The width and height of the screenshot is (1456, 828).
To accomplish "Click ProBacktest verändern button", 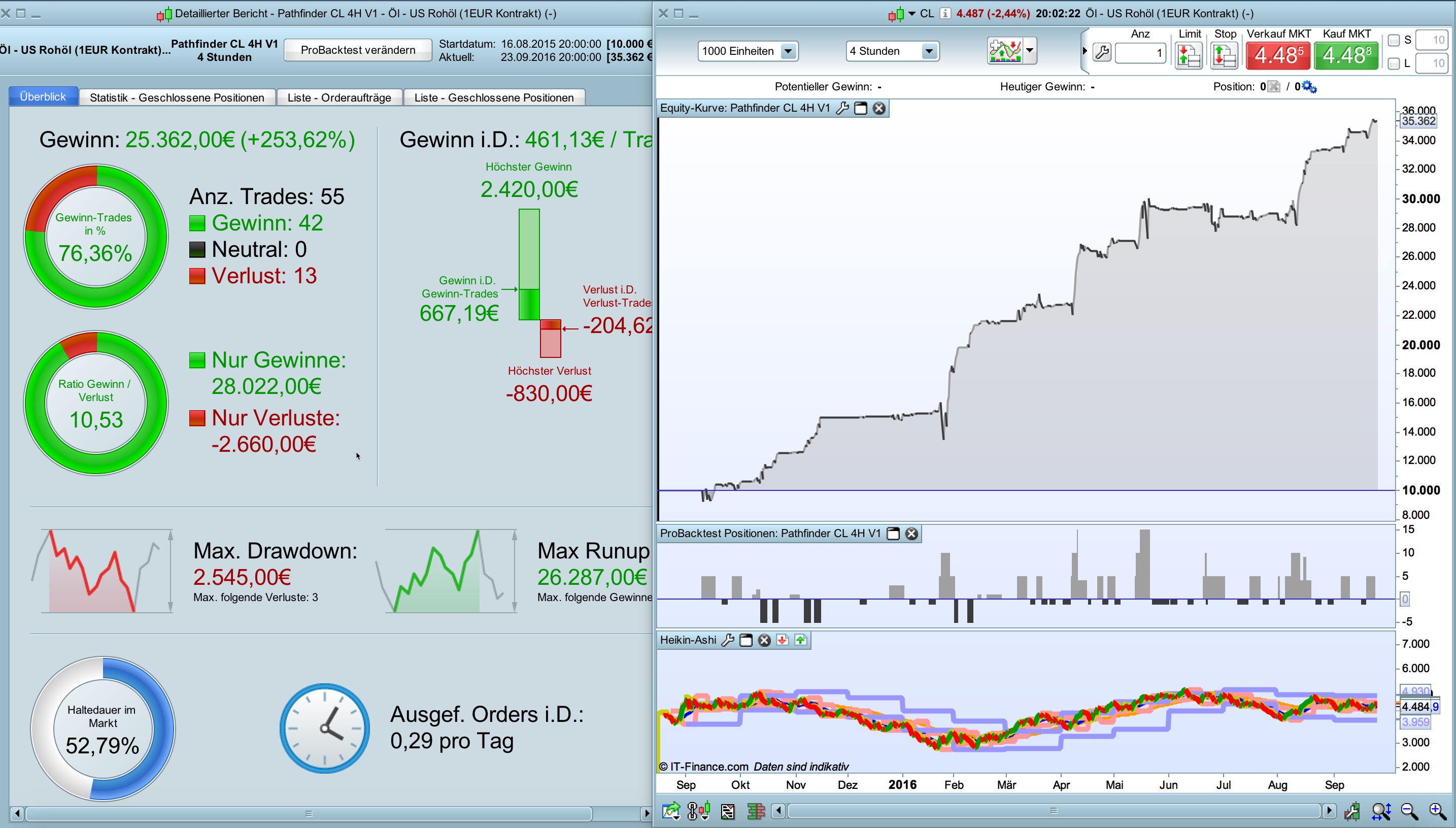I will point(357,50).
